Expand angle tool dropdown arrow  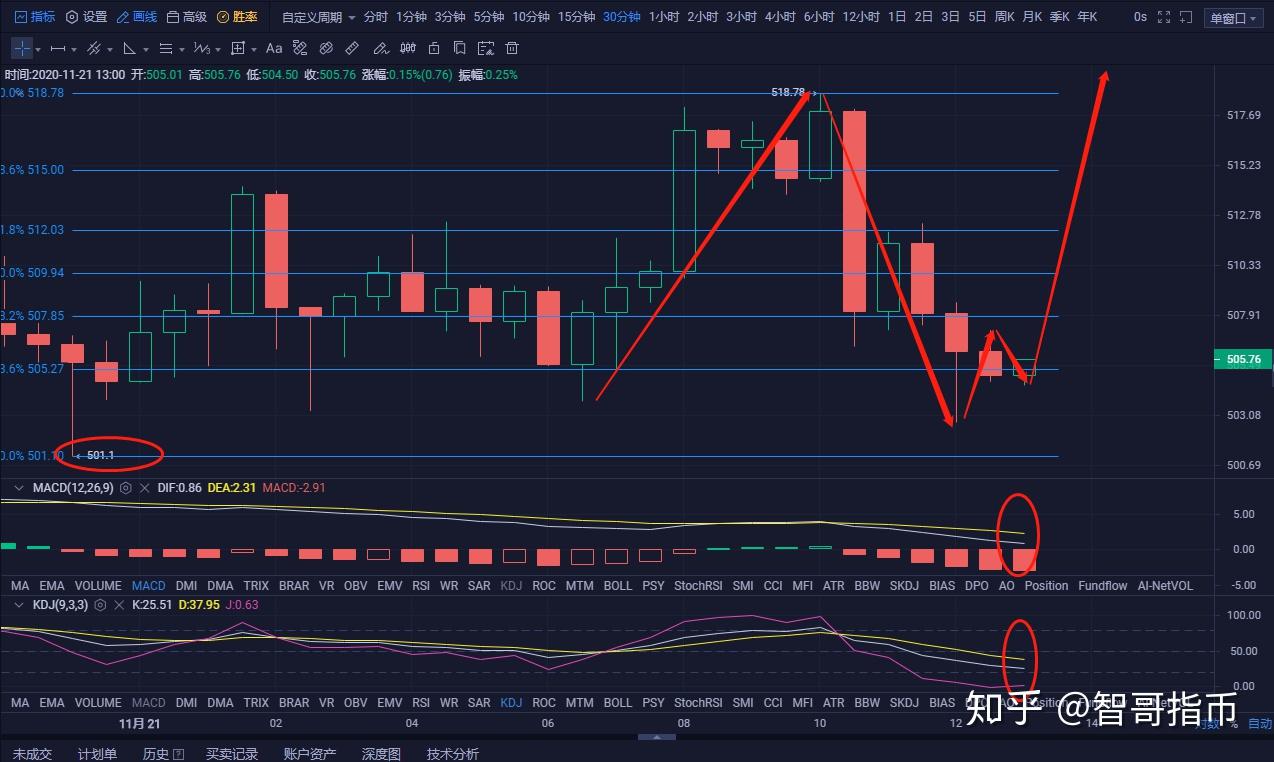pyautogui.click(x=147, y=49)
